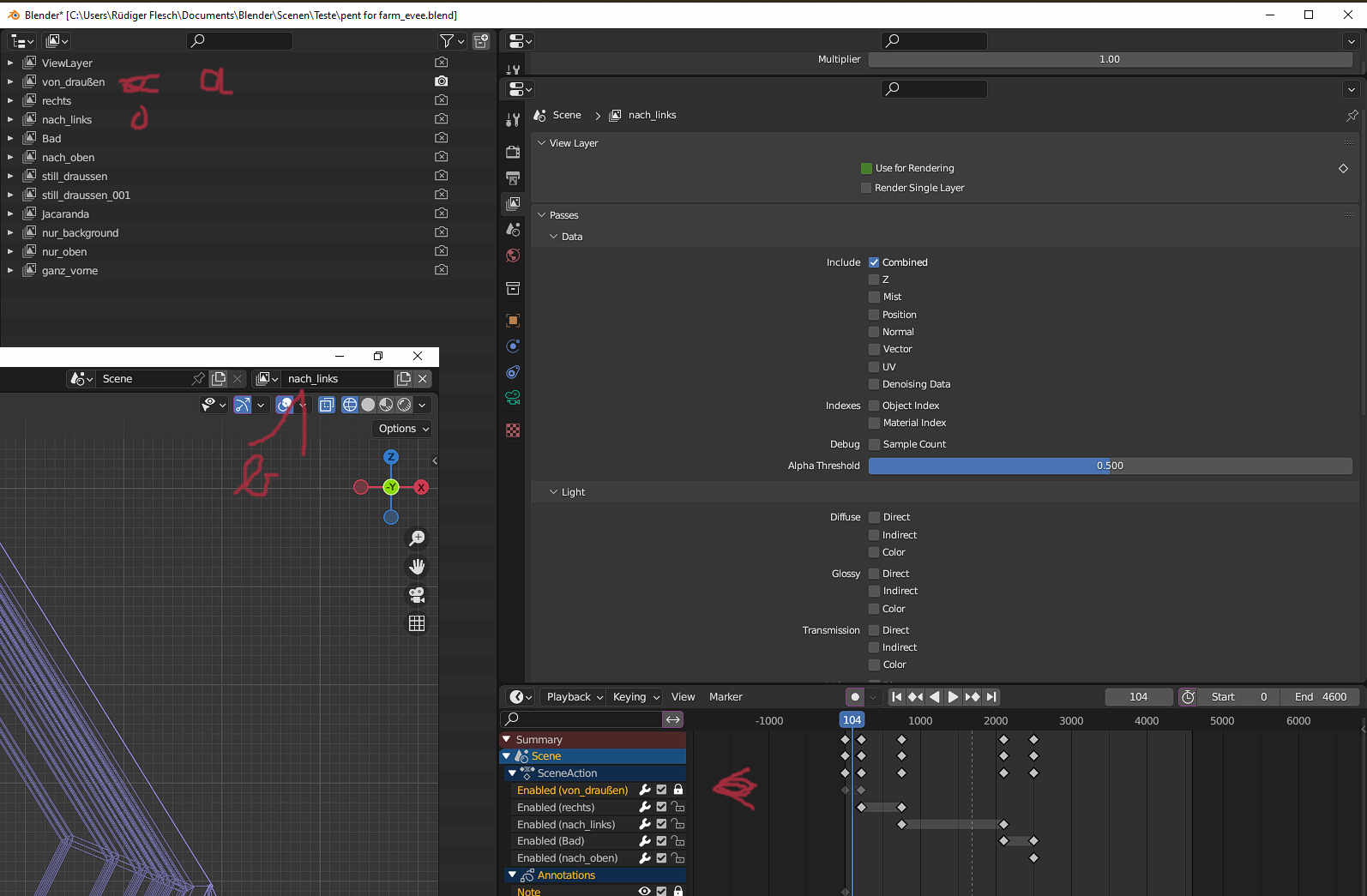Click the outliner filter funnel icon

coord(446,41)
